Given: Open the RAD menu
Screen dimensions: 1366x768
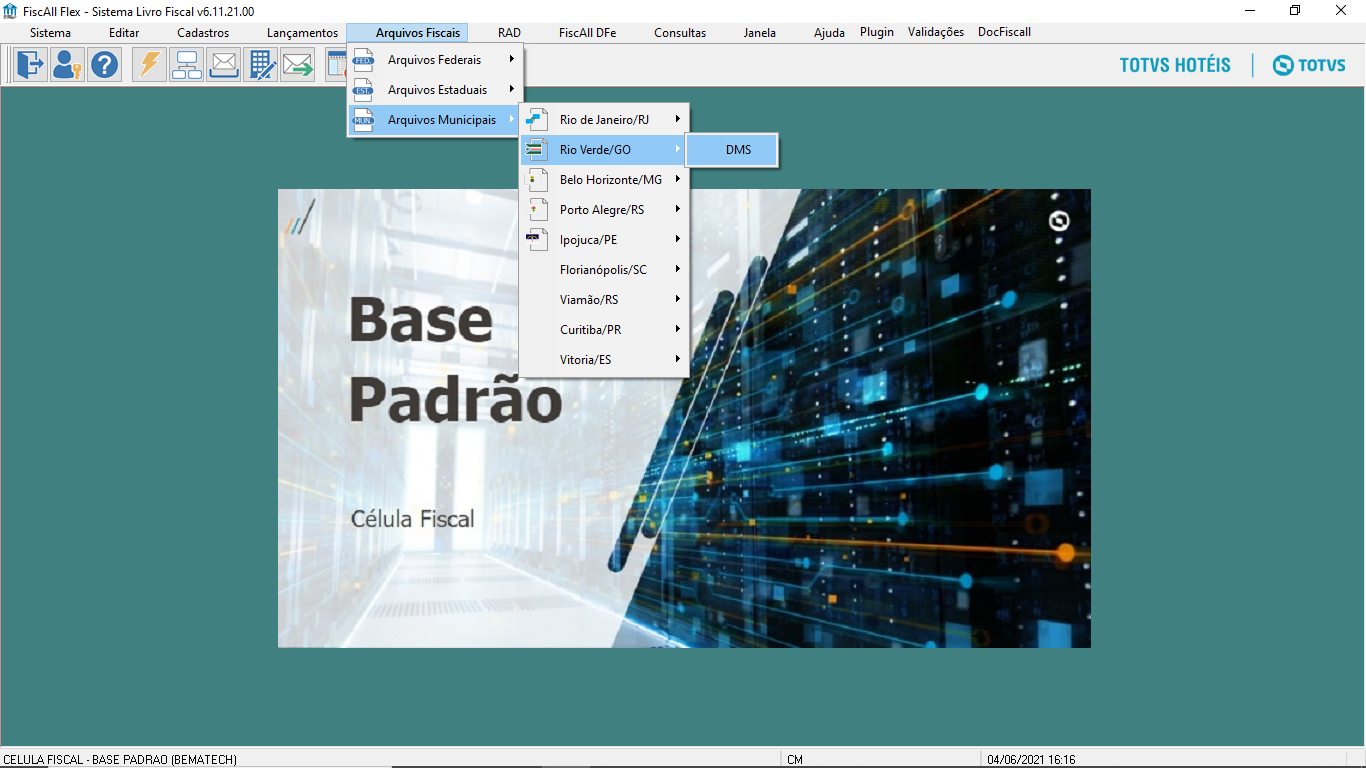Looking at the screenshot, I should pos(509,33).
